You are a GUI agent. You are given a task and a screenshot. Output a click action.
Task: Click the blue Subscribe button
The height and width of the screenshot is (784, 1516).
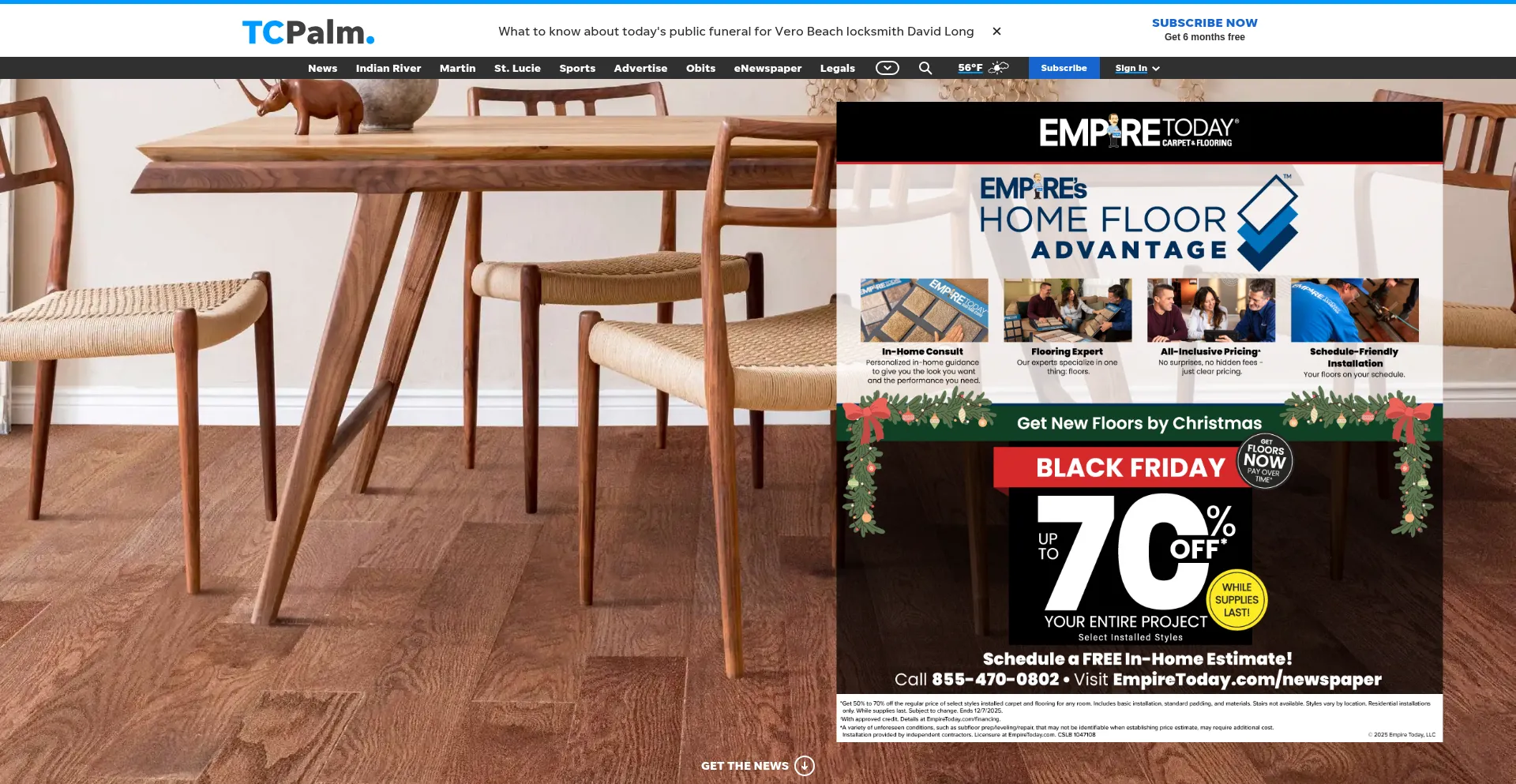click(1064, 68)
